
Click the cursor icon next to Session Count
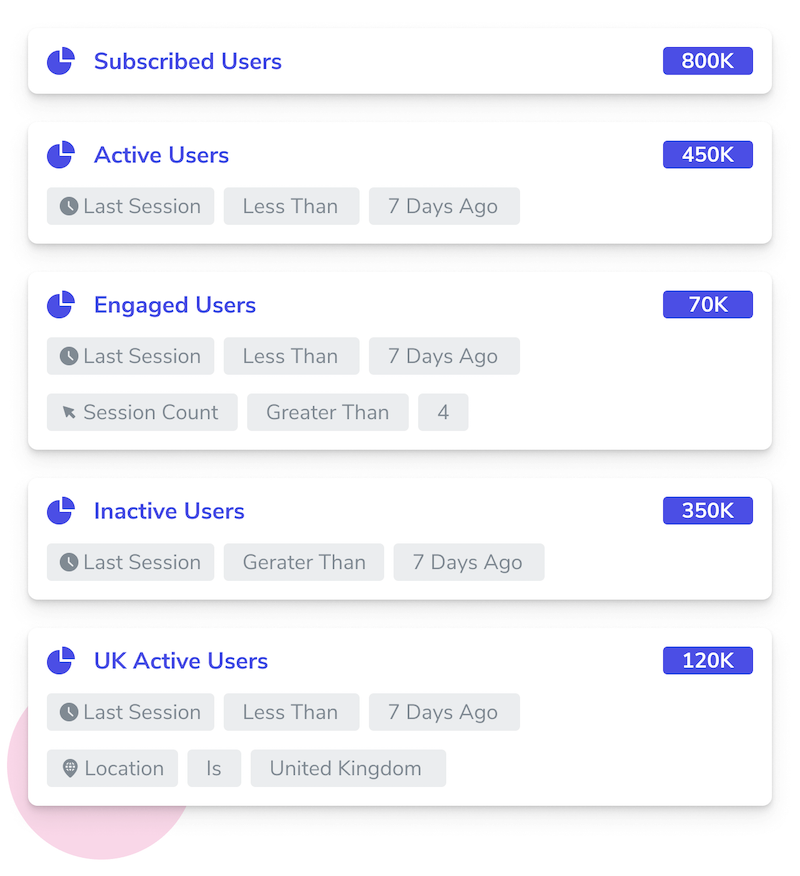(69, 412)
